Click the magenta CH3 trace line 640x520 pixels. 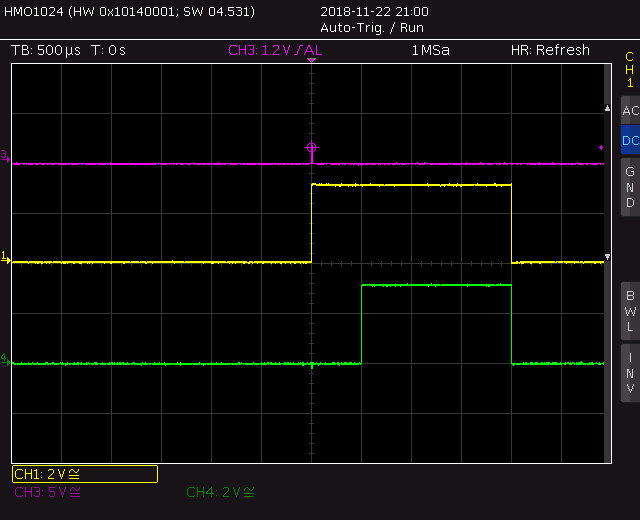308,164
